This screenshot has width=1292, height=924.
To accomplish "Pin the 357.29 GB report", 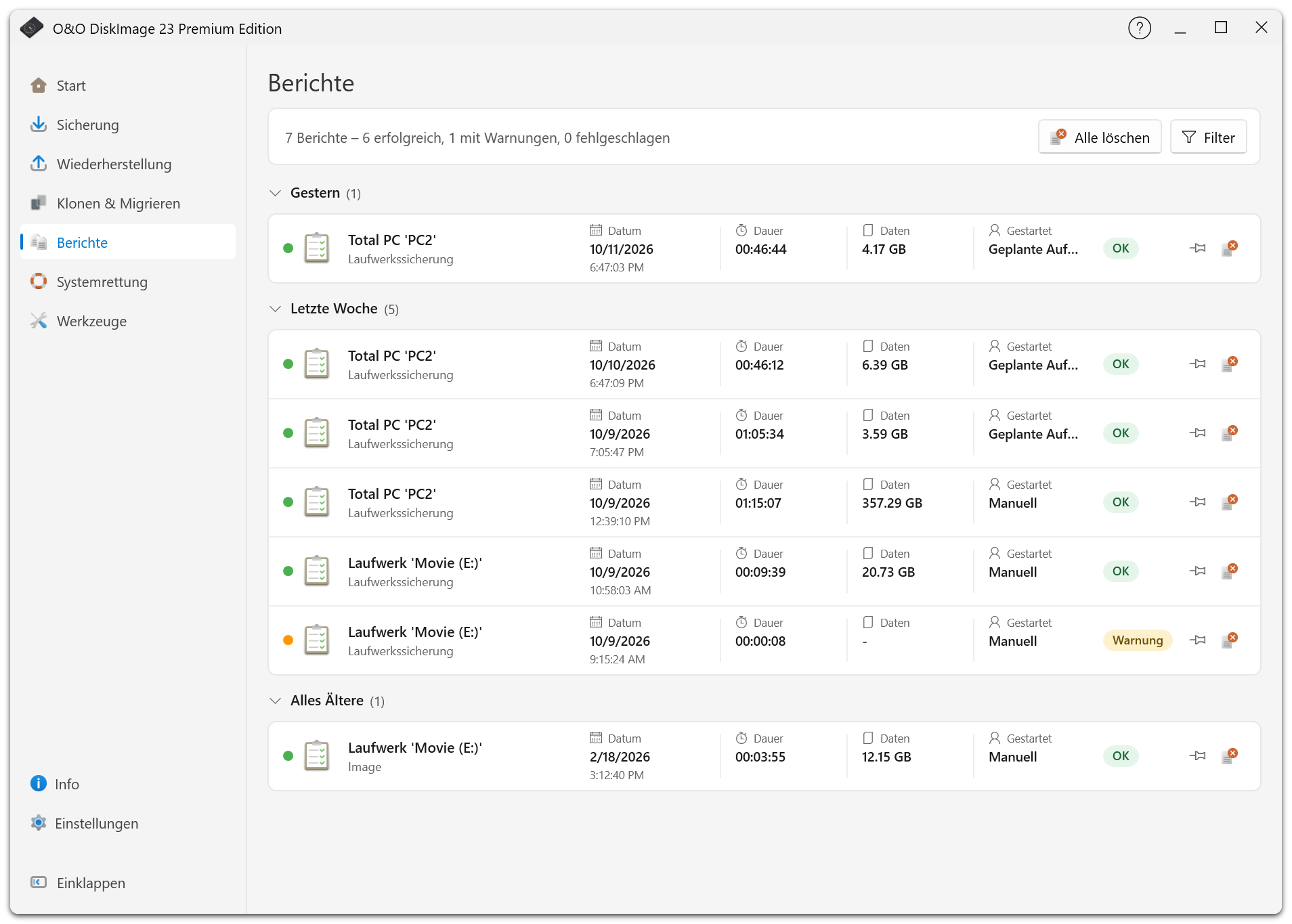I will click(1198, 502).
